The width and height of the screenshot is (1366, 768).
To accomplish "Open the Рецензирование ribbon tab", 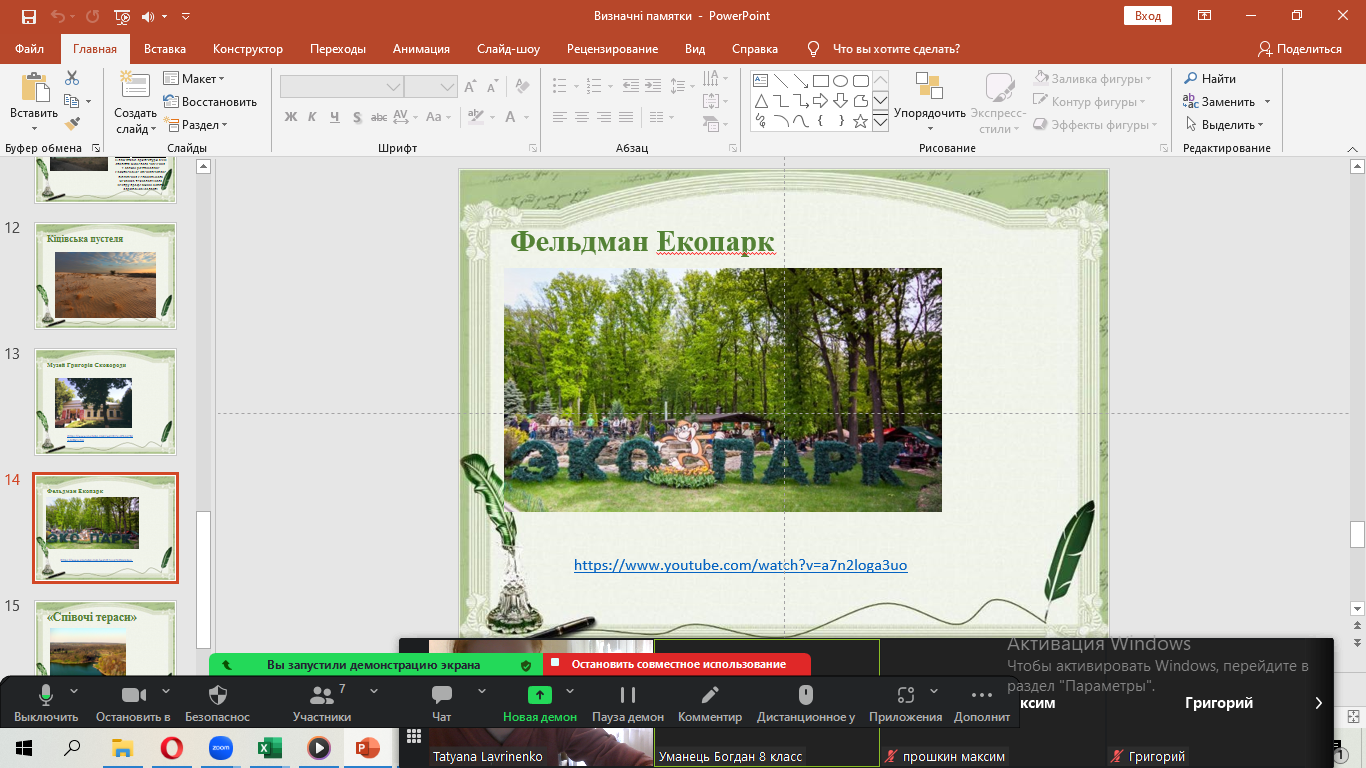I will [612, 49].
